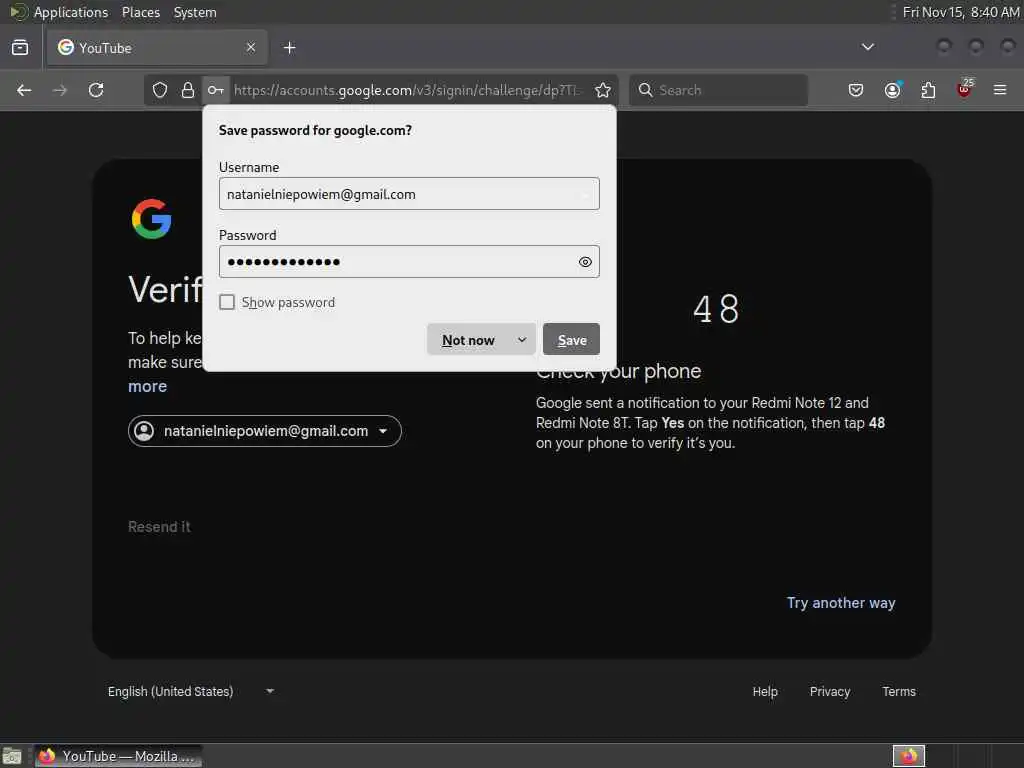Click the password key icon in address bar
The image size is (1024, 768).
click(x=216, y=90)
